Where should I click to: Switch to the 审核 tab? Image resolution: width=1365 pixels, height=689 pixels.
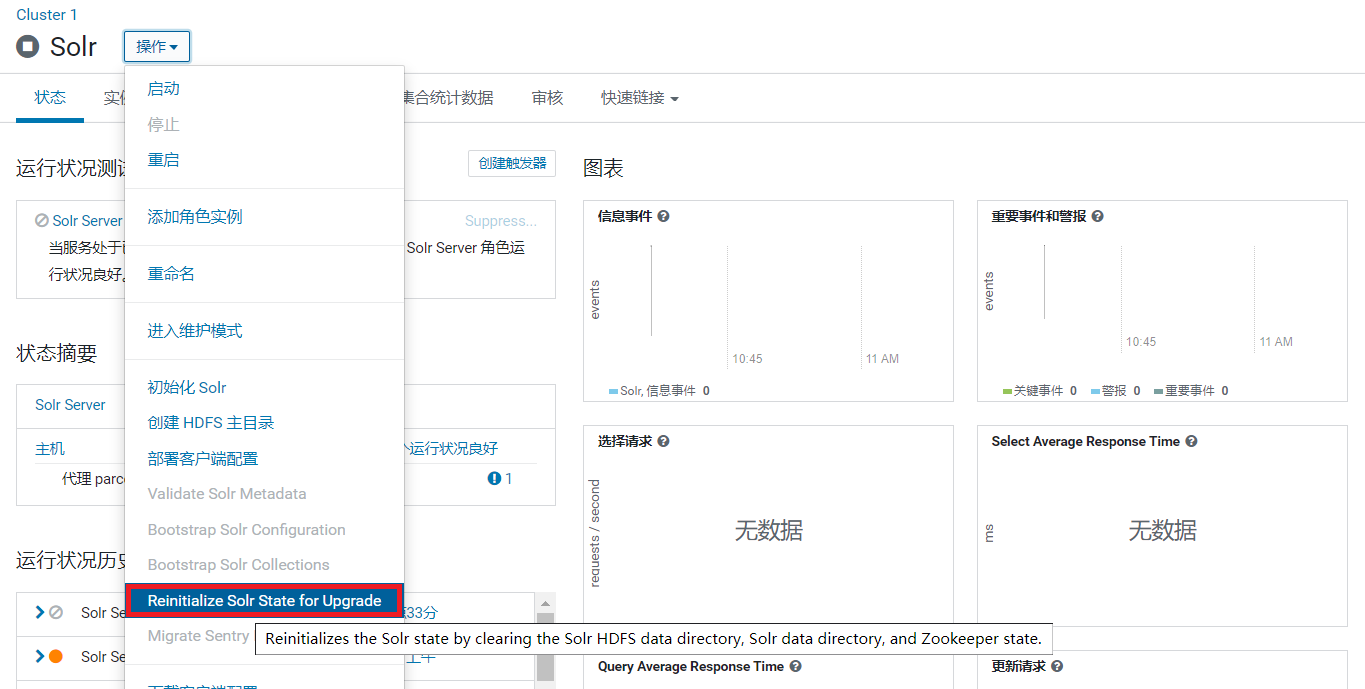coord(548,98)
